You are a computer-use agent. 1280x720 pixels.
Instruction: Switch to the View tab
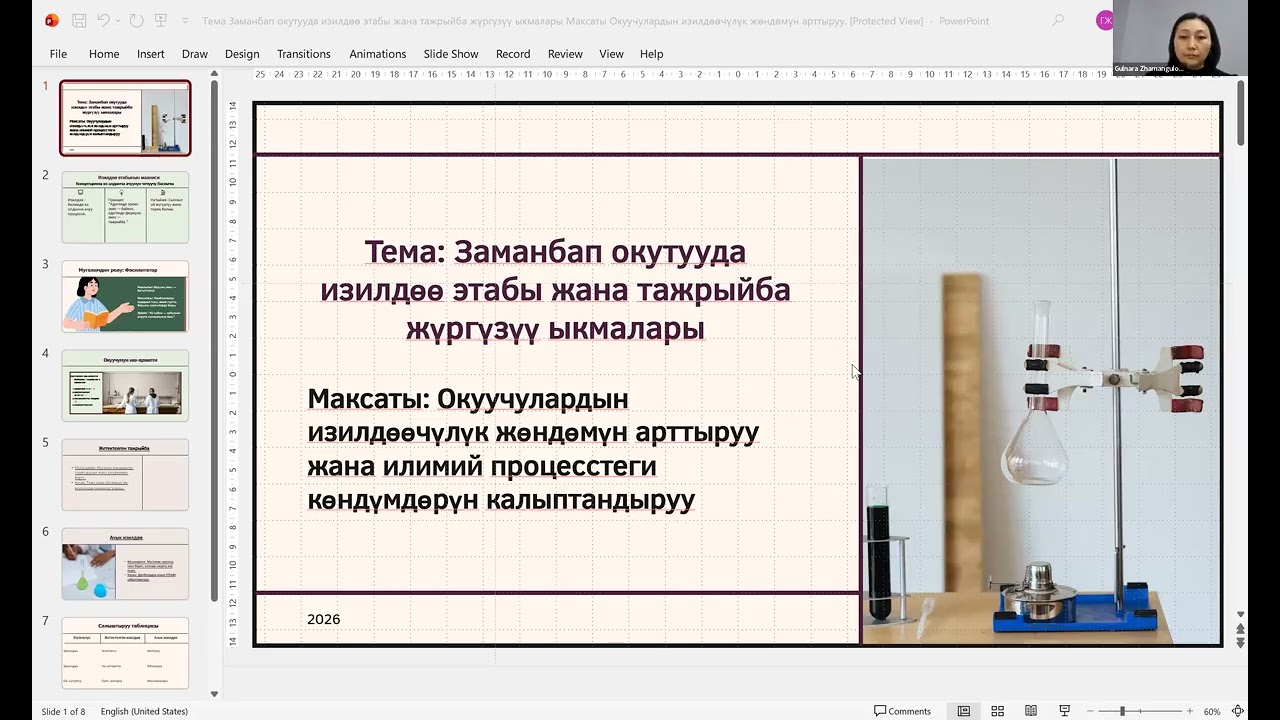[611, 54]
